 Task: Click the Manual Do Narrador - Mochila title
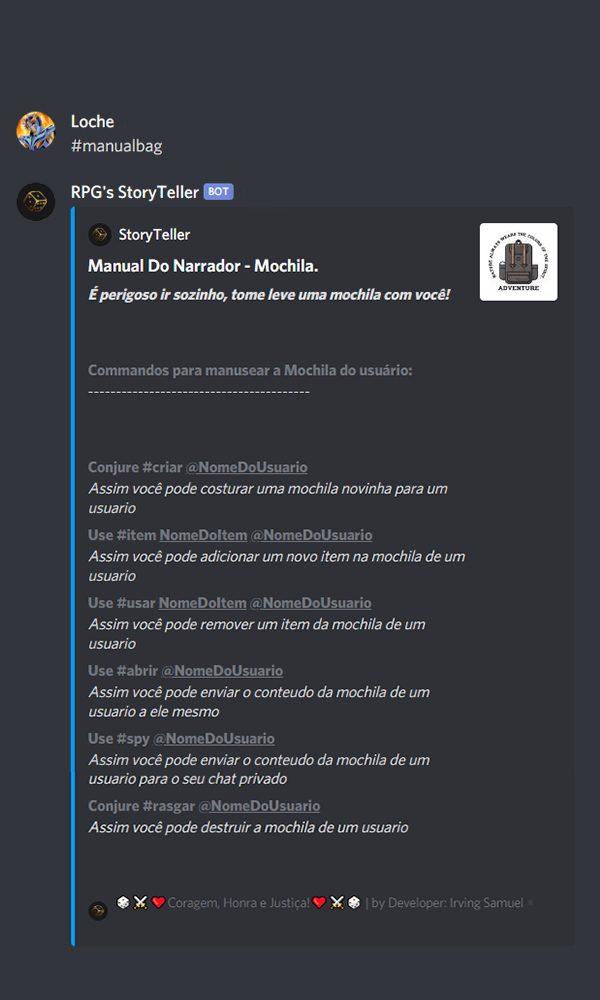click(203, 266)
